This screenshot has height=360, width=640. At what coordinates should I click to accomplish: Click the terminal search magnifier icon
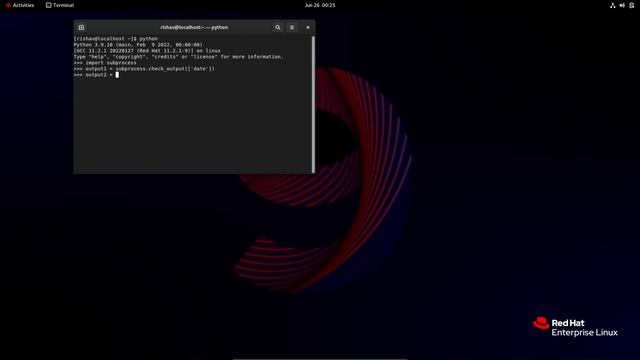coord(278,27)
